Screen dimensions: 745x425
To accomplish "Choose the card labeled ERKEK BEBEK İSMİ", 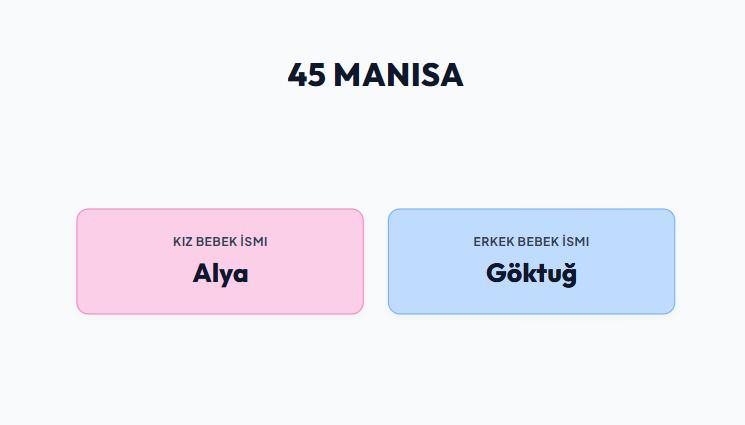I will (531, 261).
